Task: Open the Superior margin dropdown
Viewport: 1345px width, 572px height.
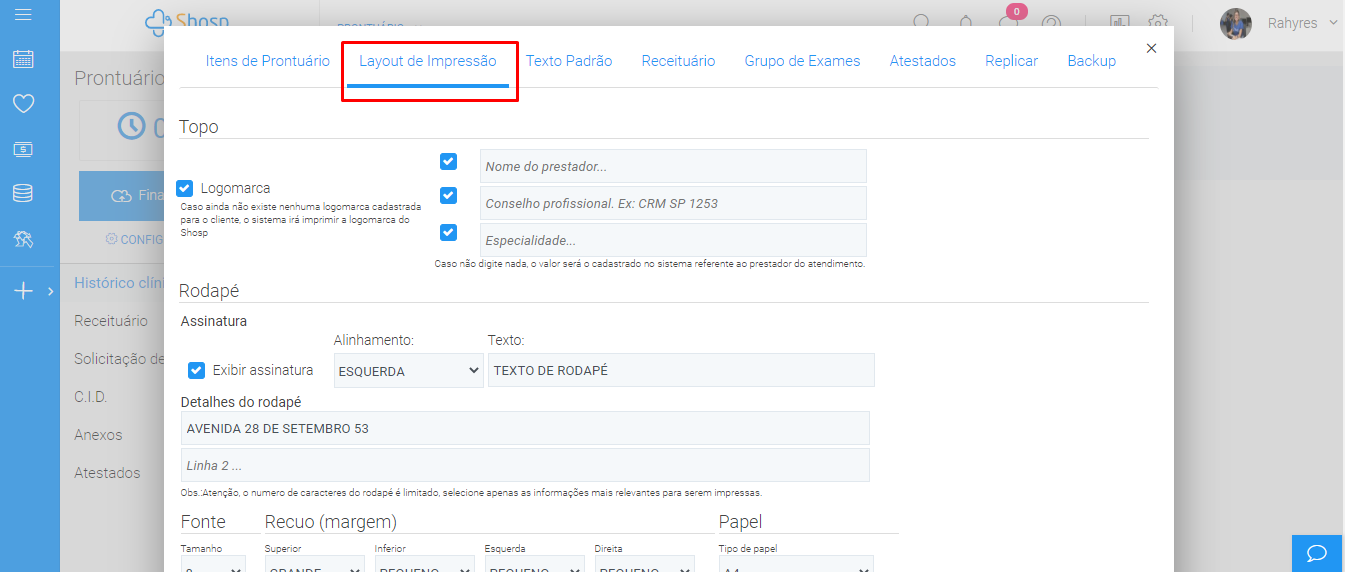Action: point(315,565)
